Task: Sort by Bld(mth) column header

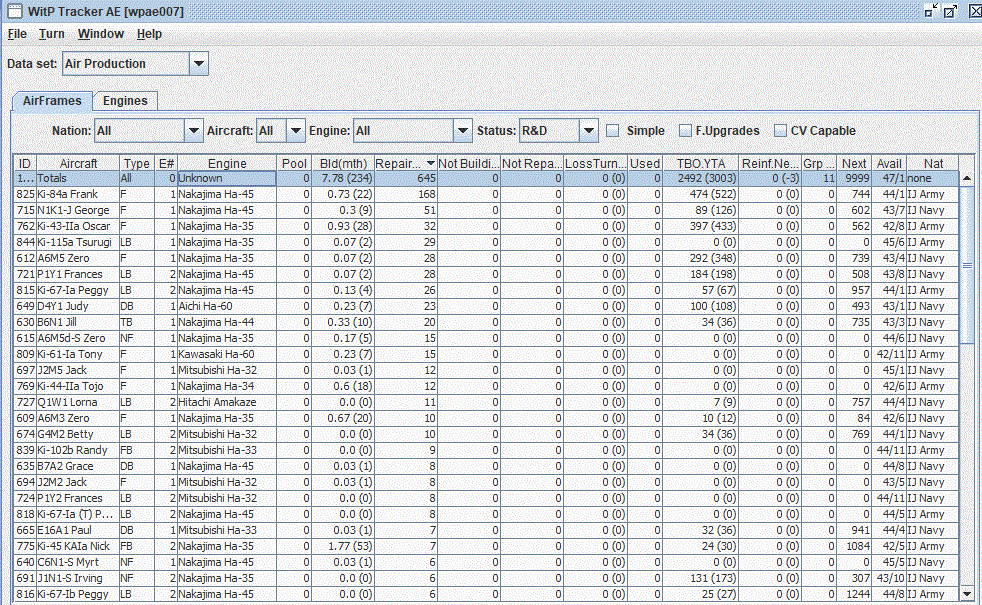Action: click(343, 163)
